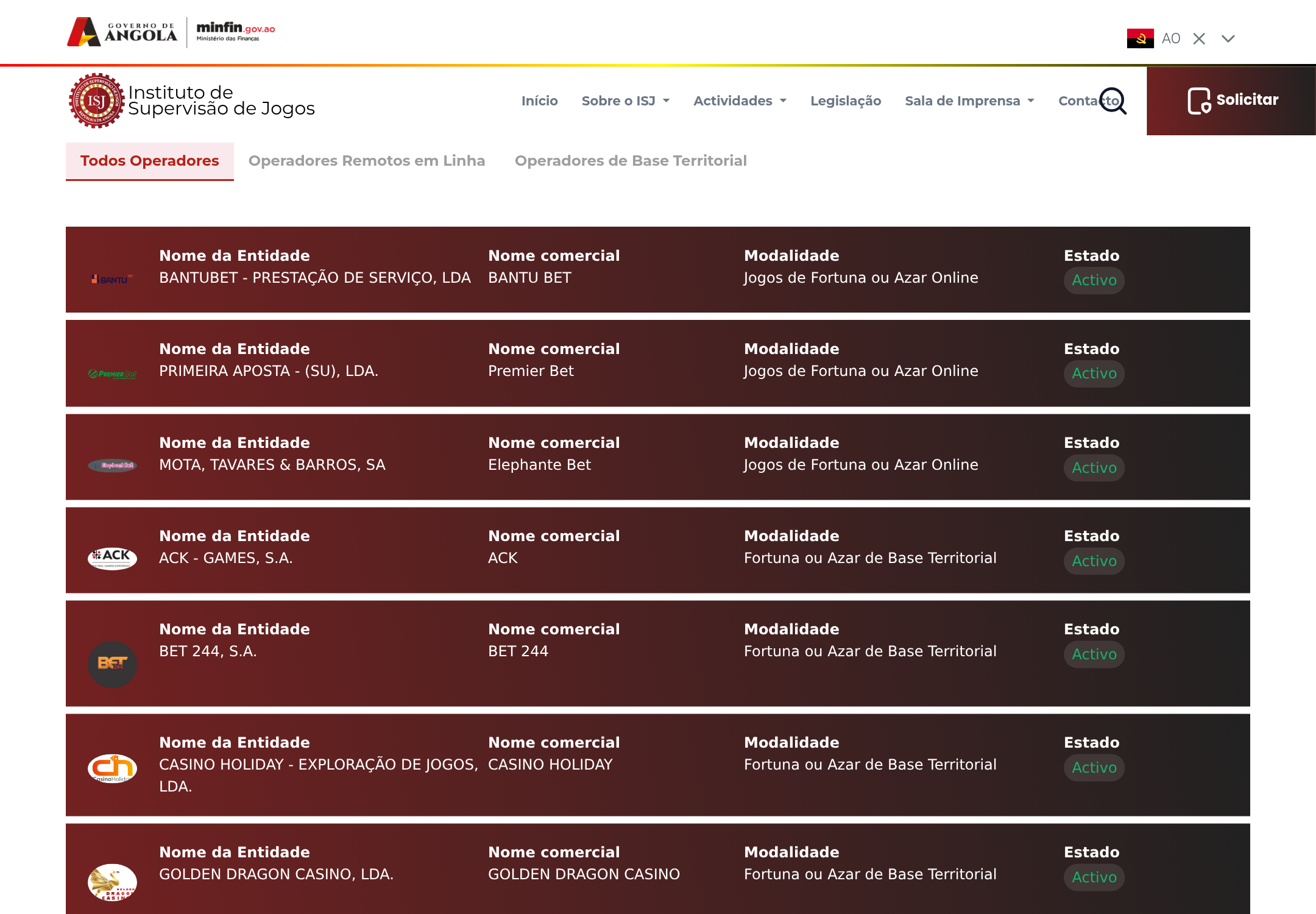1316x914 pixels.
Task: Click commercial name Premier Bet
Action: 531,371
